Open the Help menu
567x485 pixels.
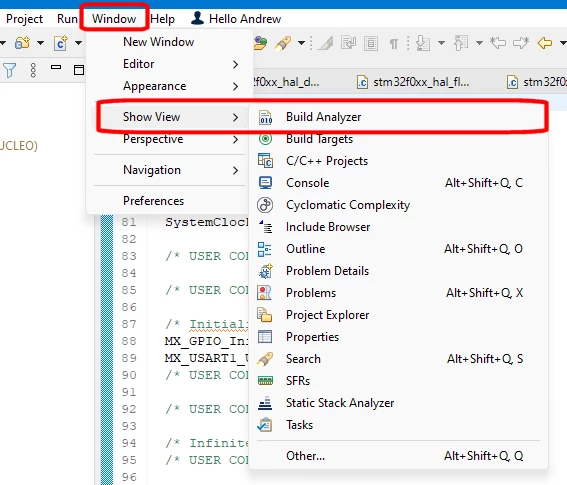click(162, 19)
